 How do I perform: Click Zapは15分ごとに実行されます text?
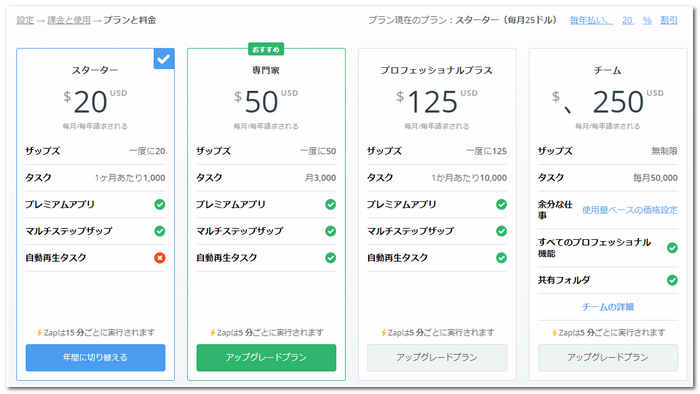click(x=99, y=333)
